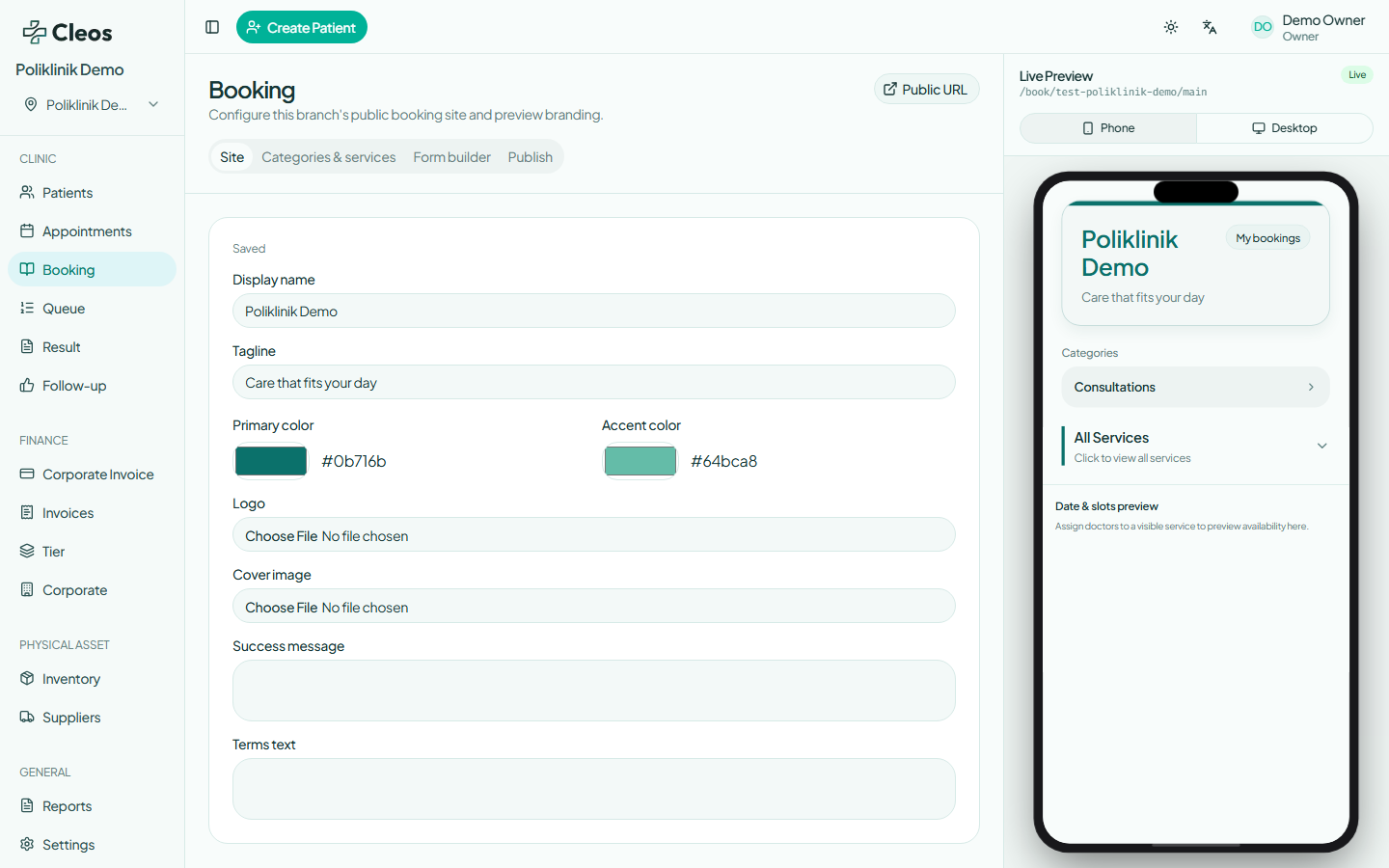
Task: Toggle the sidebar panel icon
Action: [x=212, y=27]
